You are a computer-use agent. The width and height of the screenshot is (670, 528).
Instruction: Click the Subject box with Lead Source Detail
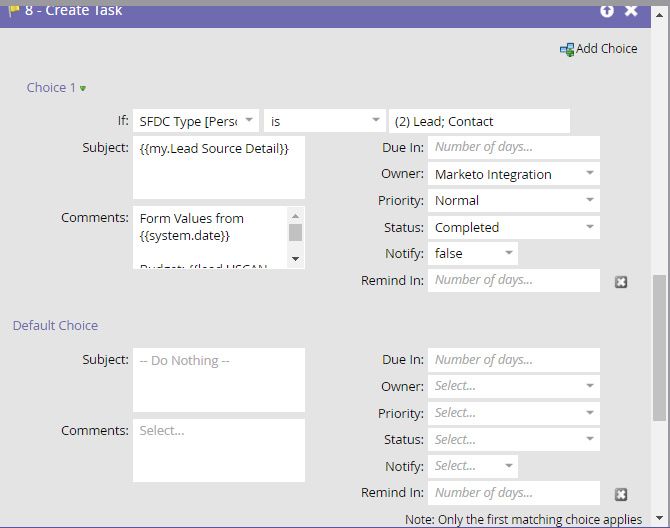218,167
